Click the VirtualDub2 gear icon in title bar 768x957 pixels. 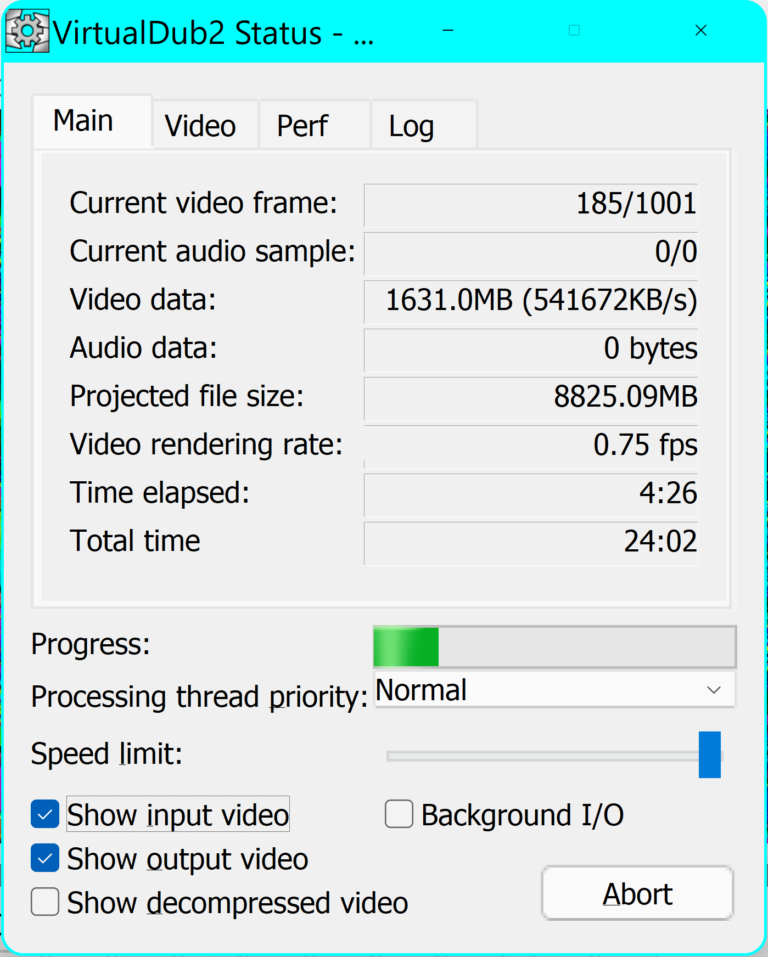[x=27, y=31]
